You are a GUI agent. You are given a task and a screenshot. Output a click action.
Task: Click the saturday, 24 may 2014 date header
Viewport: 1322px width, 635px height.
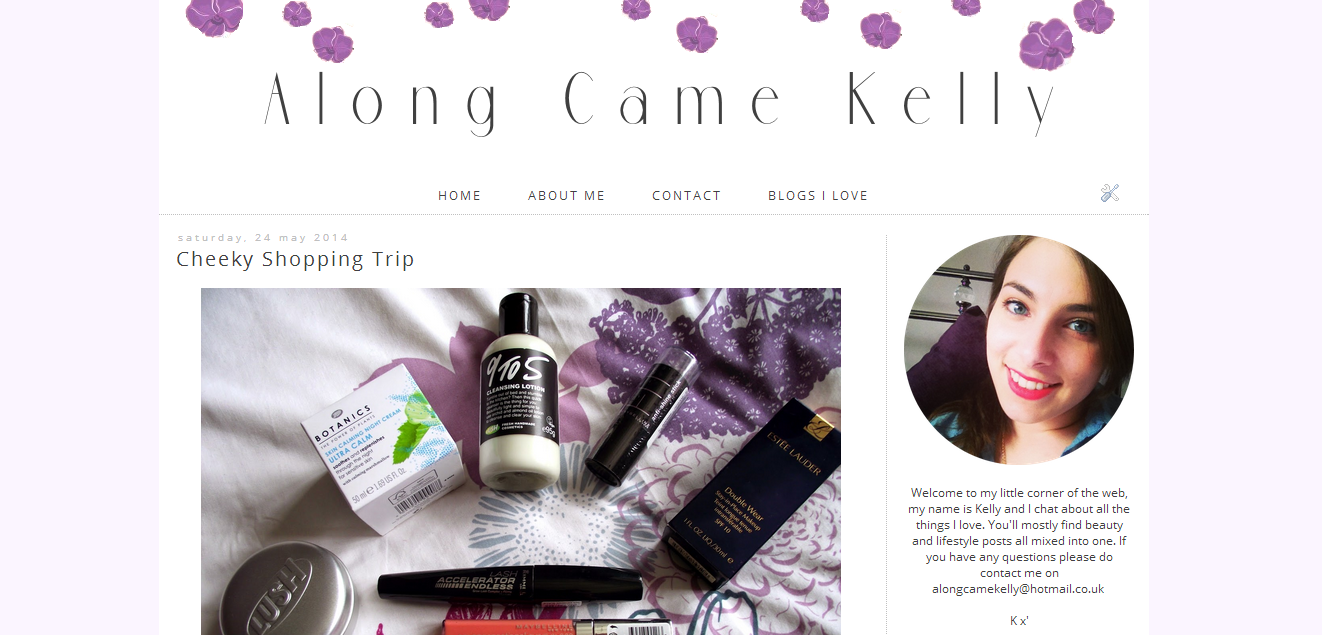pos(263,238)
